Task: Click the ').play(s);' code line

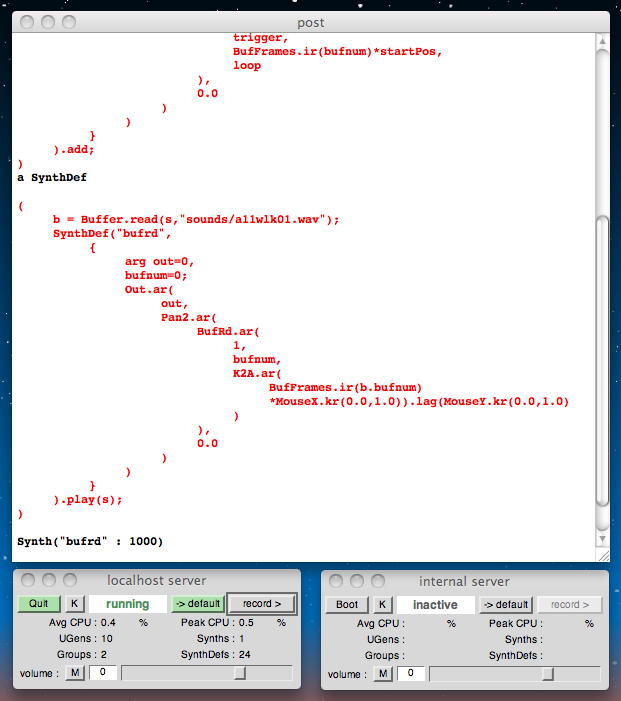Action: [88, 499]
